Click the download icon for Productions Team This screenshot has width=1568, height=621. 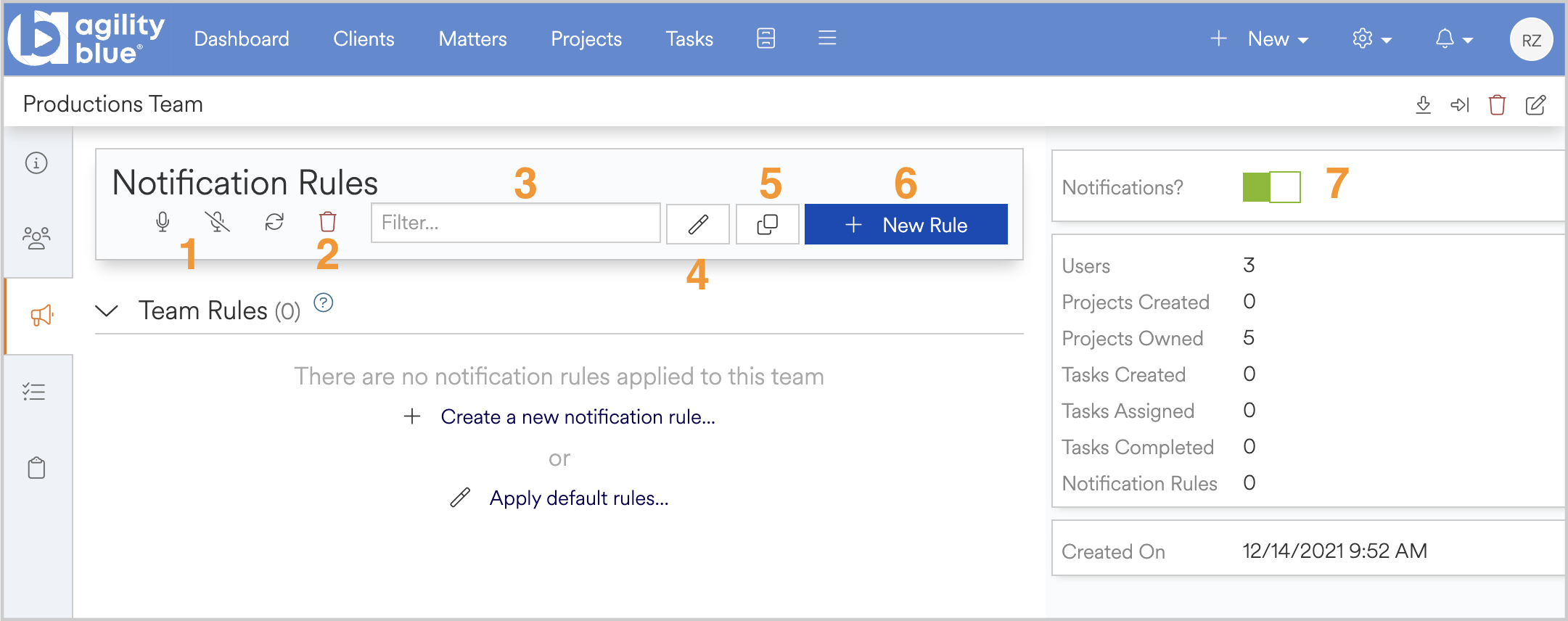click(1424, 105)
